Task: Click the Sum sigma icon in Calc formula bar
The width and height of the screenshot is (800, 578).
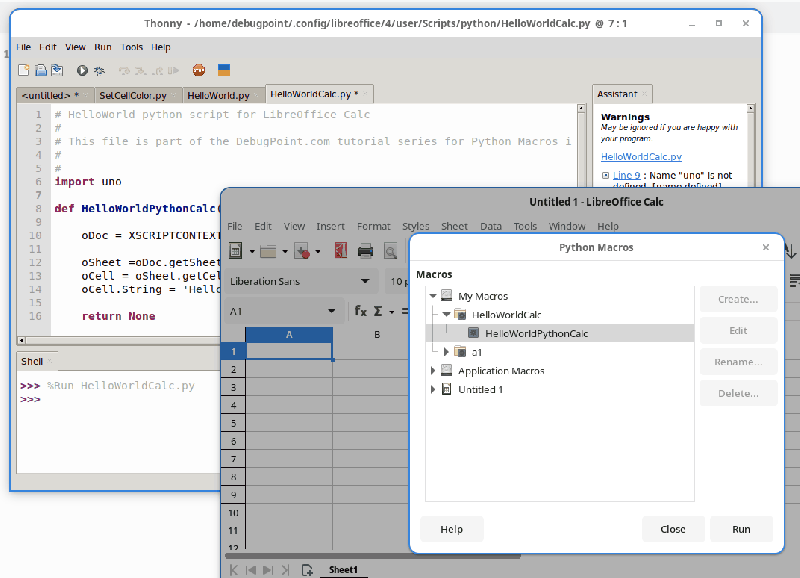Action: coord(378,311)
